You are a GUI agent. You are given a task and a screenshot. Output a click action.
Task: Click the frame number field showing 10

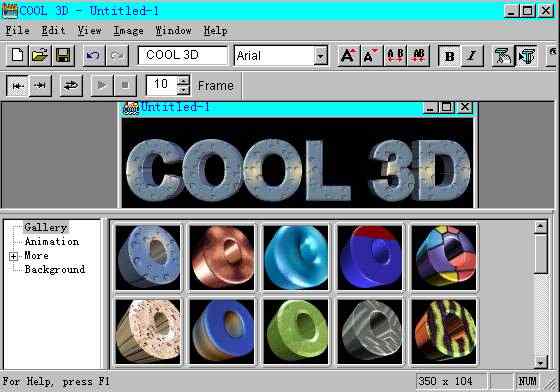coord(161,85)
